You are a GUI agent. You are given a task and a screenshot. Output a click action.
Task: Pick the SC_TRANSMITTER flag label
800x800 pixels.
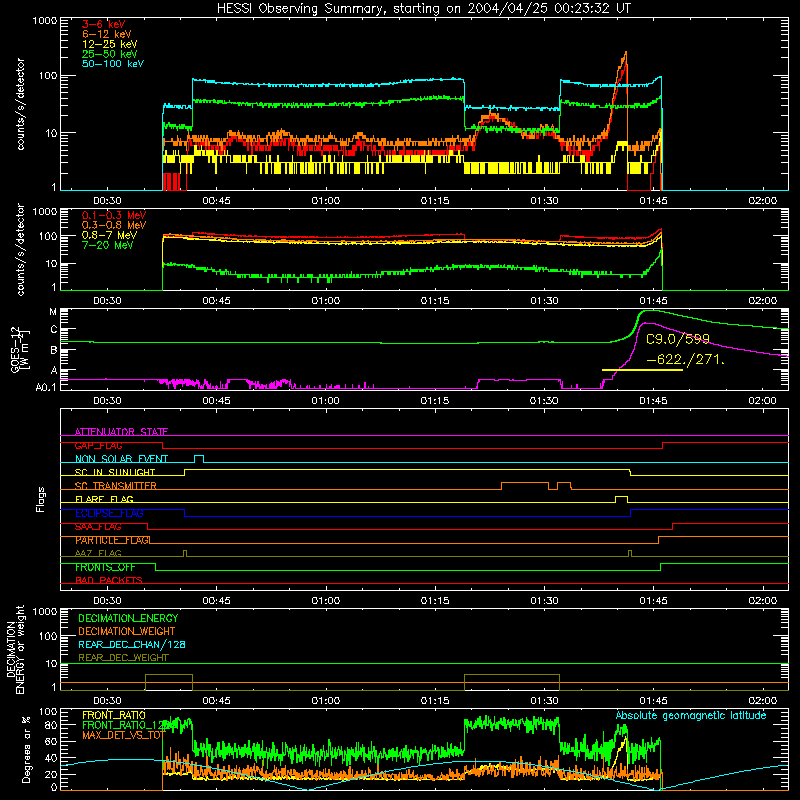116,486
